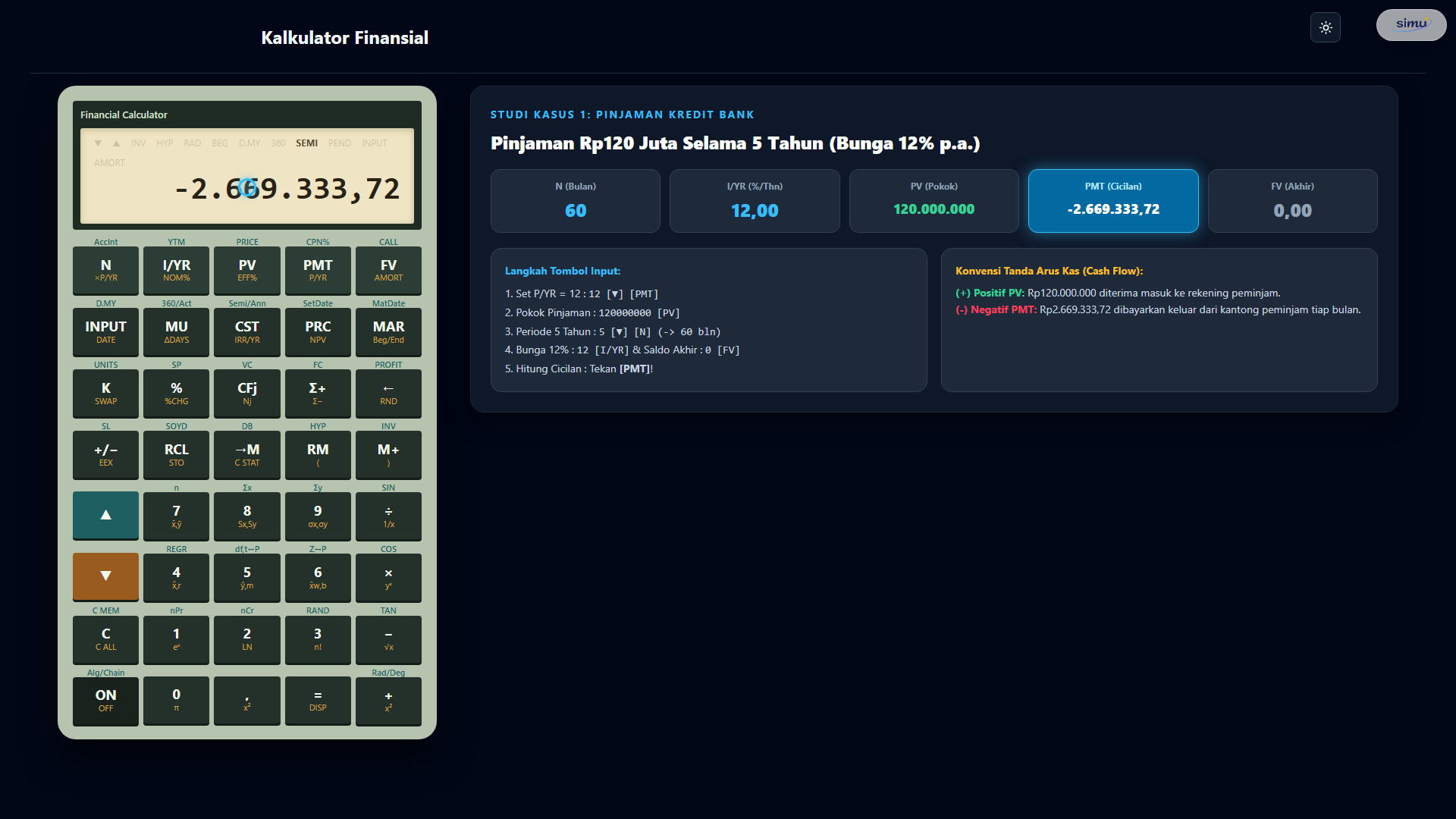The height and width of the screenshot is (819, 1456).
Task: Tap the equals = DISP key
Action: 318,700
